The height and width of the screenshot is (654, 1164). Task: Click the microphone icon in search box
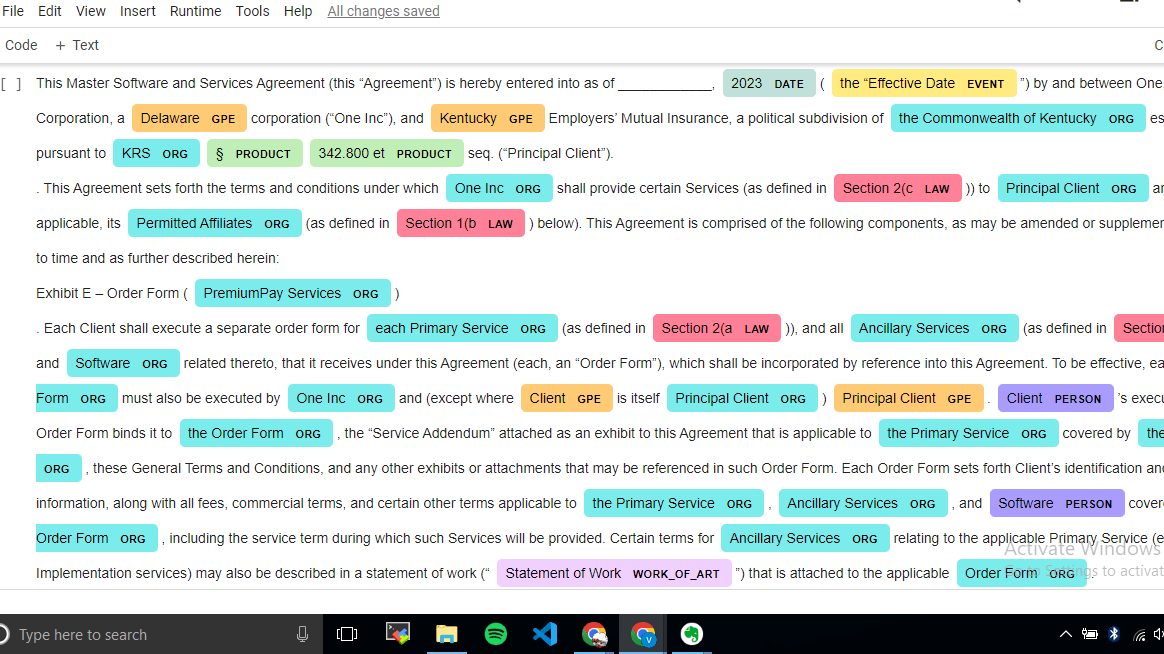(302, 634)
